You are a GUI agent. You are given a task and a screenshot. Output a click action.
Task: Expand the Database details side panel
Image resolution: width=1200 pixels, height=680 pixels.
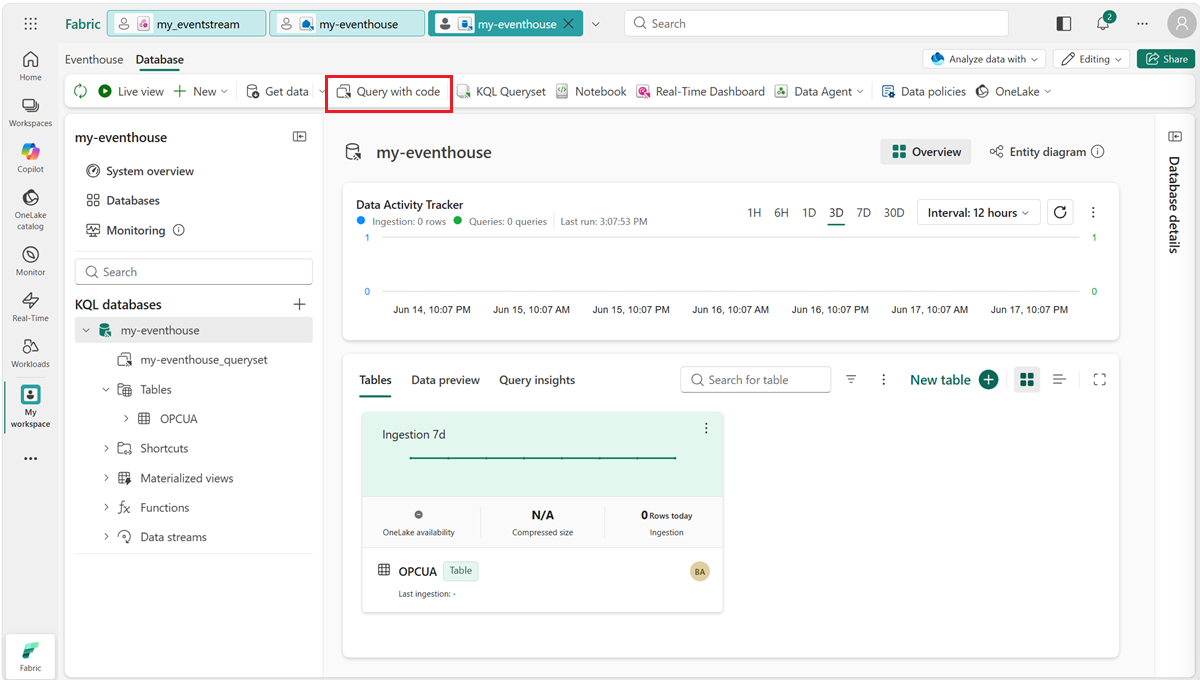tap(1174, 135)
